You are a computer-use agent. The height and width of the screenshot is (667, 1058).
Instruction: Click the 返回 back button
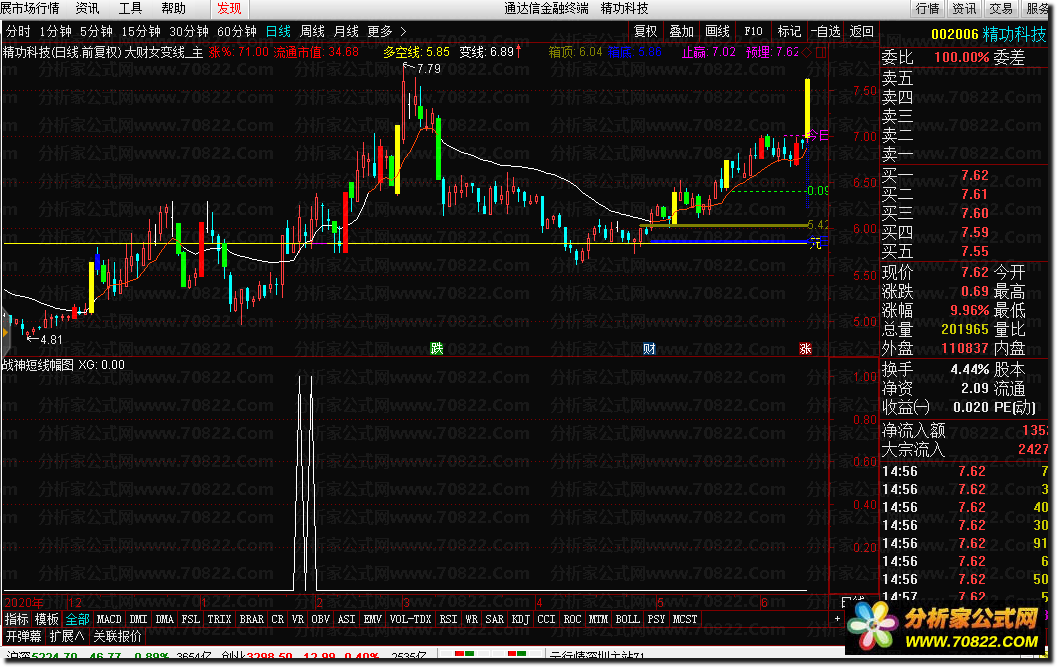click(x=862, y=32)
